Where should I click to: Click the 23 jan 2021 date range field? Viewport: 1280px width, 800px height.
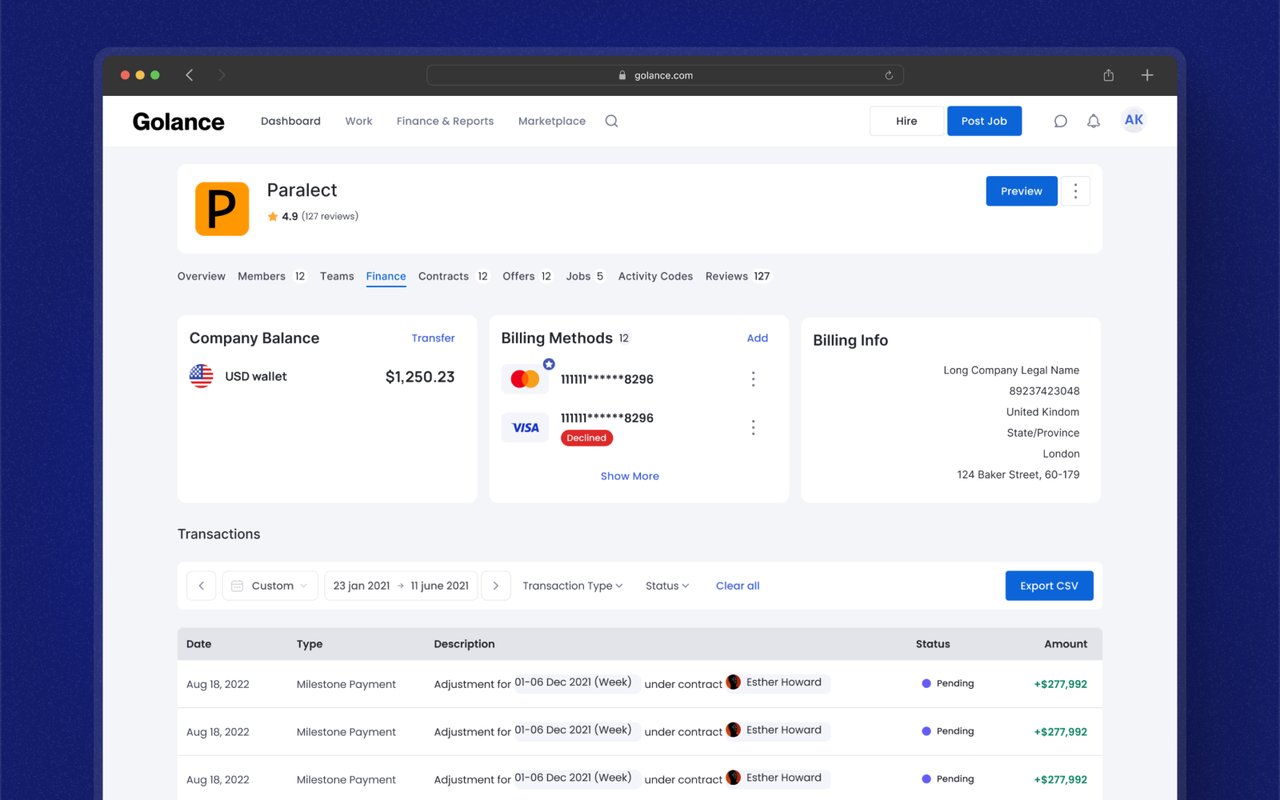(x=401, y=586)
